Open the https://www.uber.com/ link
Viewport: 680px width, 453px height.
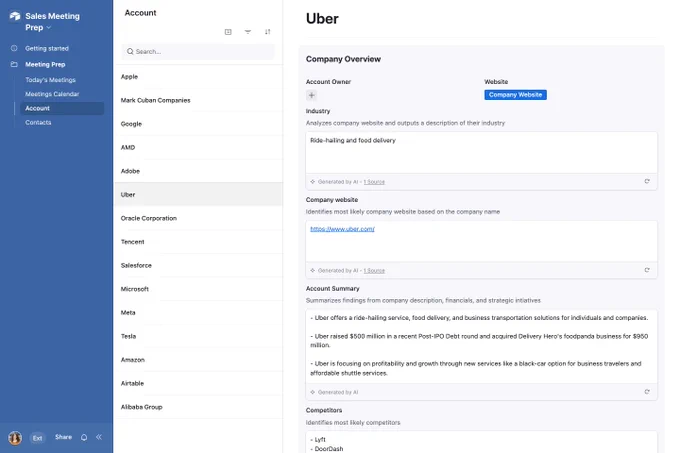click(x=342, y=229)
